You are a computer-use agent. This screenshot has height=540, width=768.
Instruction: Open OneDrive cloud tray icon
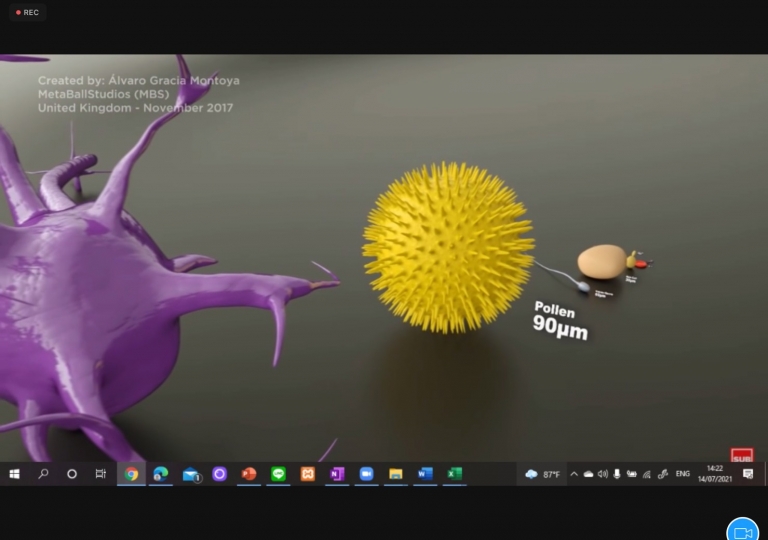588,474
